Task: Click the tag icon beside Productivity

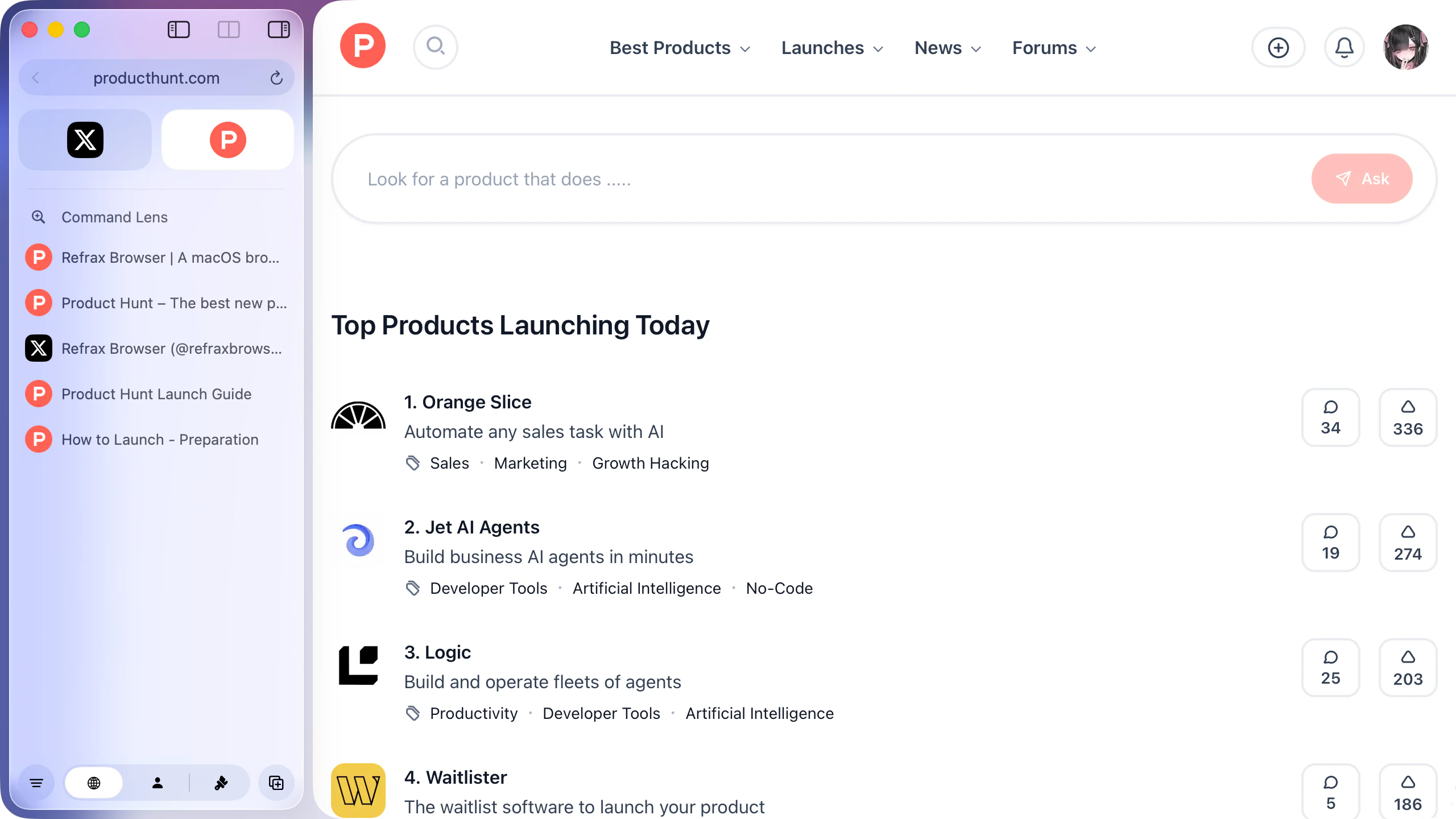Action: (x=413, y=713)
